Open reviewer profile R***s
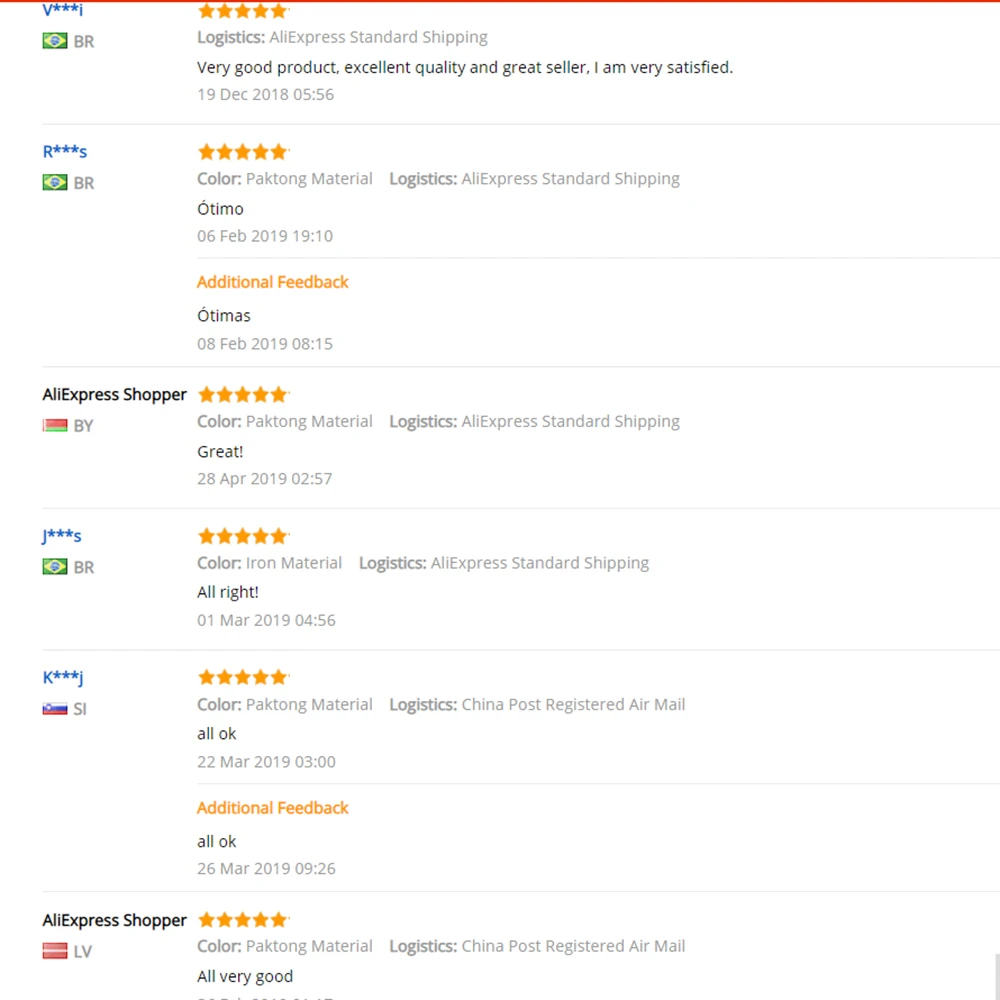The width and height of the screenshot is (1000, 1000). point(65,152)
